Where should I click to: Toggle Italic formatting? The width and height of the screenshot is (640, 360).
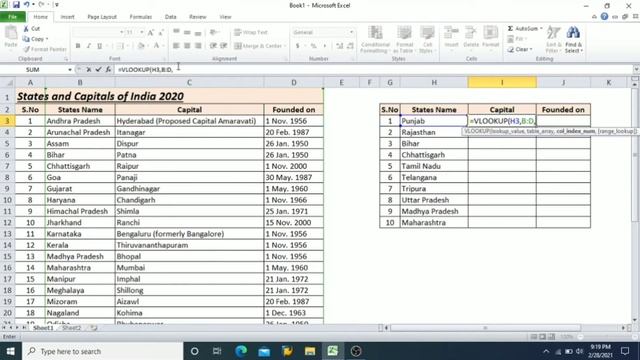click(x=89, y=46)
